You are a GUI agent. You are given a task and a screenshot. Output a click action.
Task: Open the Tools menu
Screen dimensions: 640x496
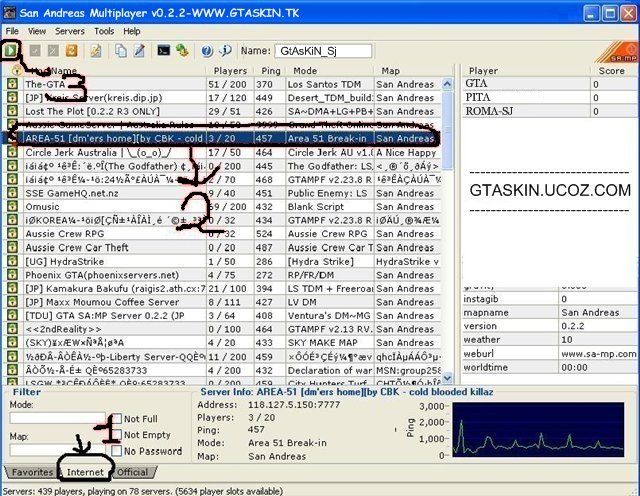(x=104, y=31)
